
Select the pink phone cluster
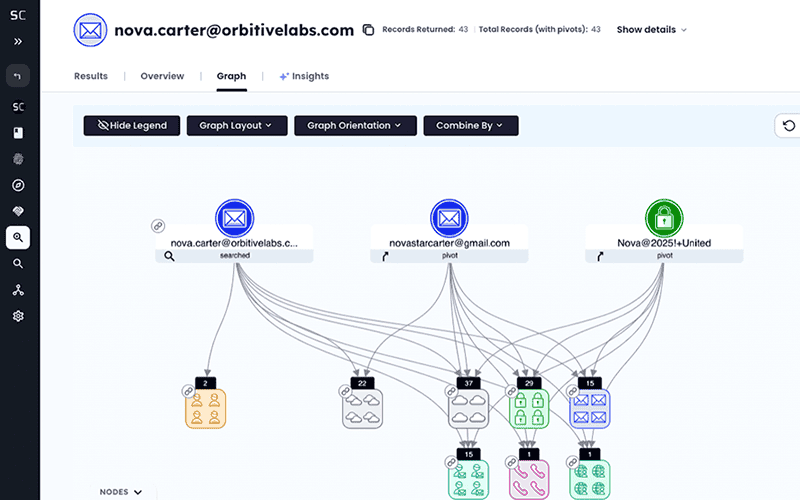[529, 479]
